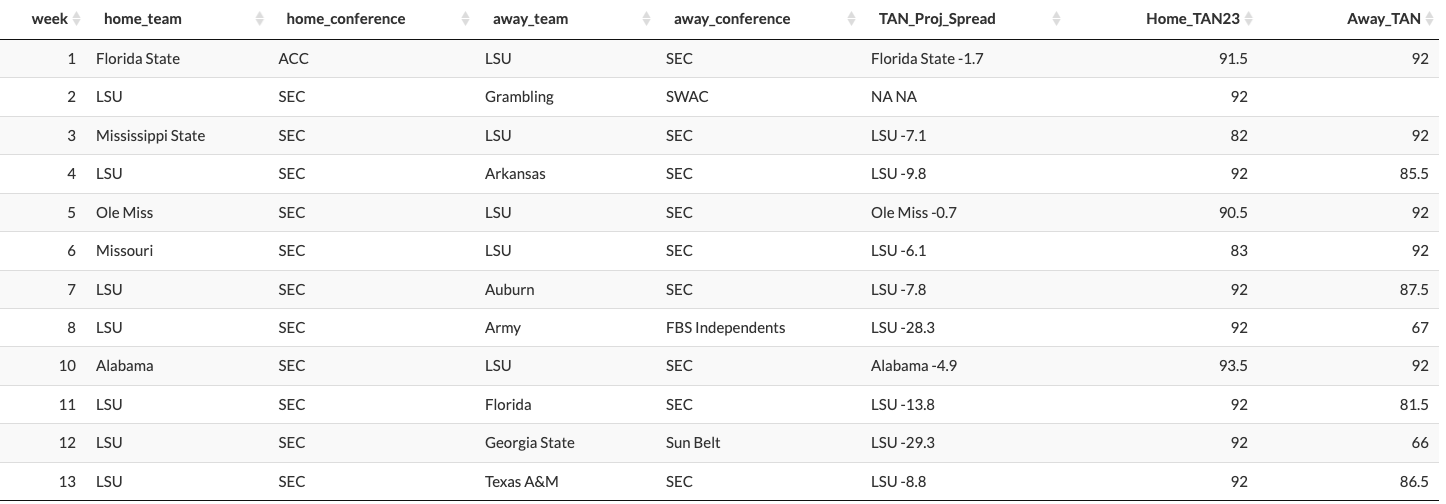
Task: Click the home_team sort arrows icon
Action: coord(261,19)
